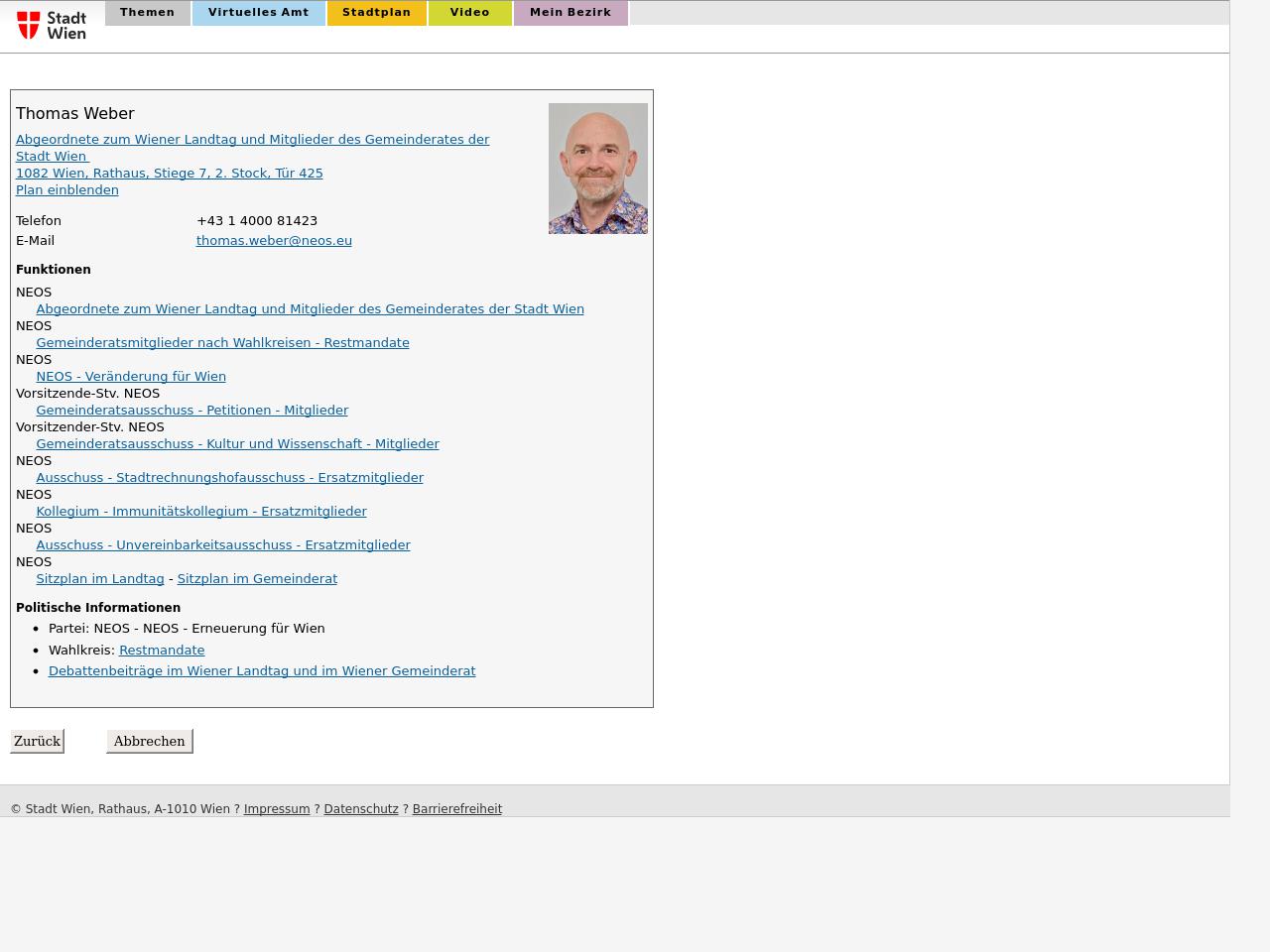Click the E-Mail label
Image resolution: width=1270 pixels, height=952 pixels.
point(35,240)
